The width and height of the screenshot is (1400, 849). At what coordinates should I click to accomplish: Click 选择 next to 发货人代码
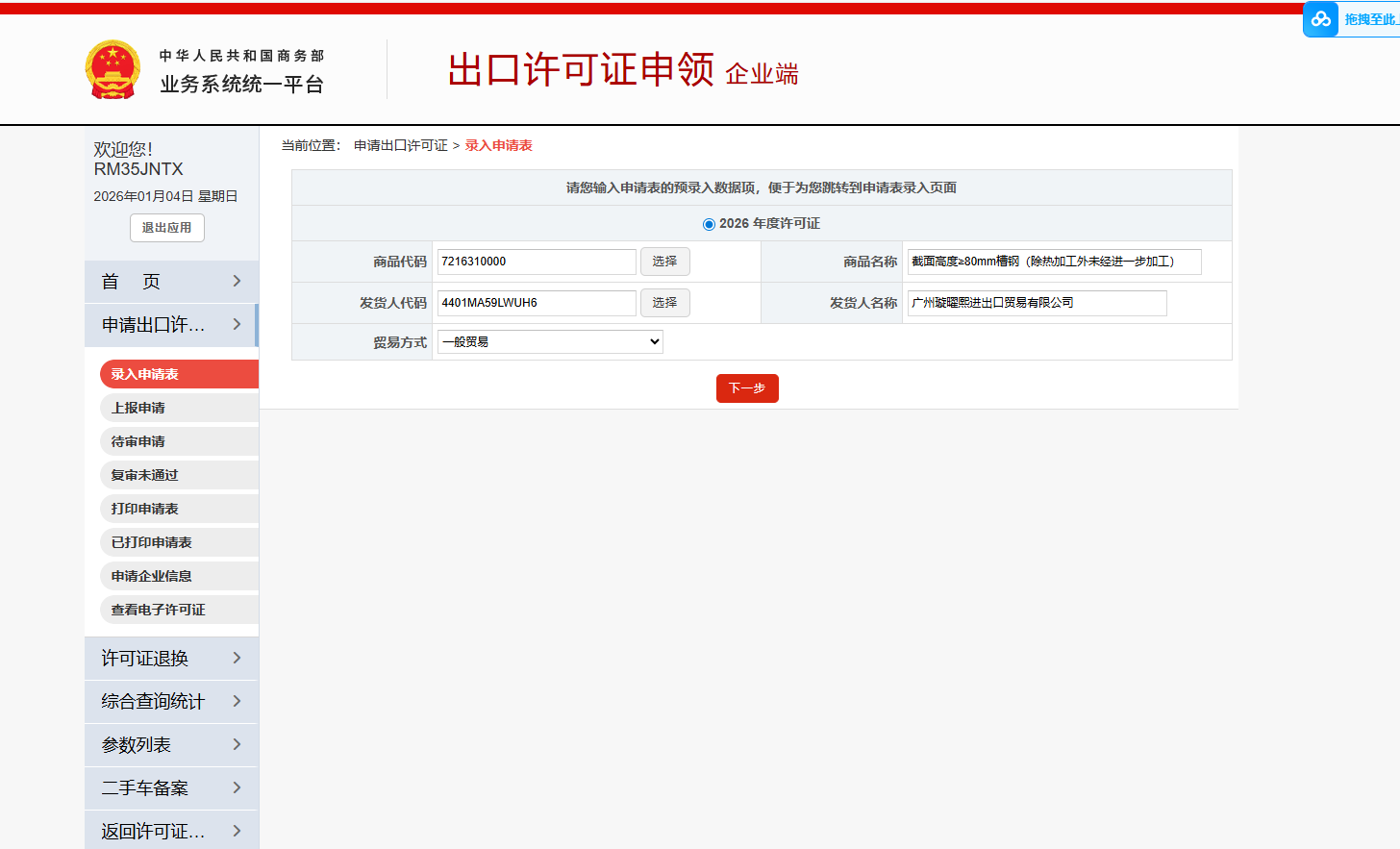[664, 303]
